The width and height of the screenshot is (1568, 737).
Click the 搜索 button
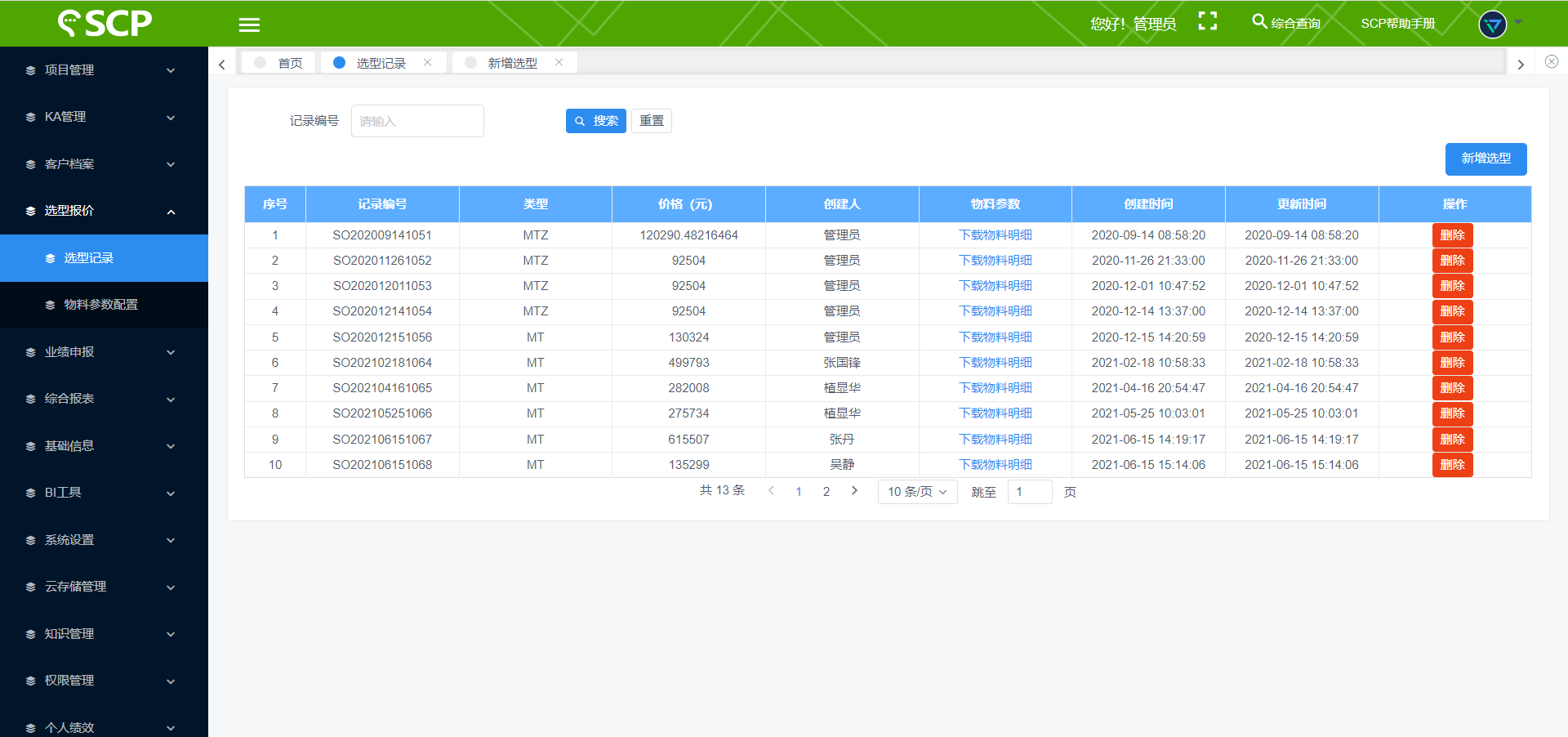596,121
